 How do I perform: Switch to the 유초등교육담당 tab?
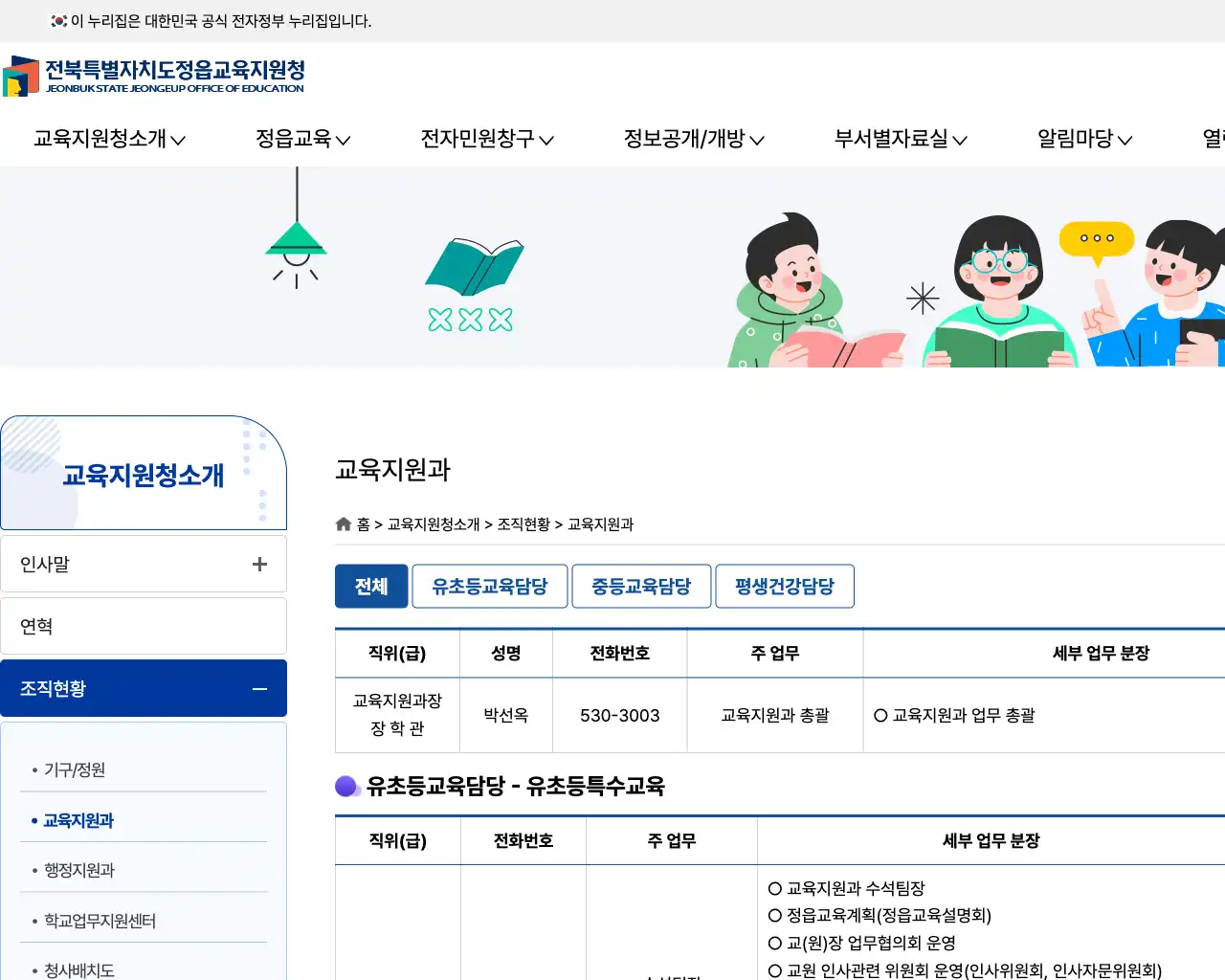[489, 586]
